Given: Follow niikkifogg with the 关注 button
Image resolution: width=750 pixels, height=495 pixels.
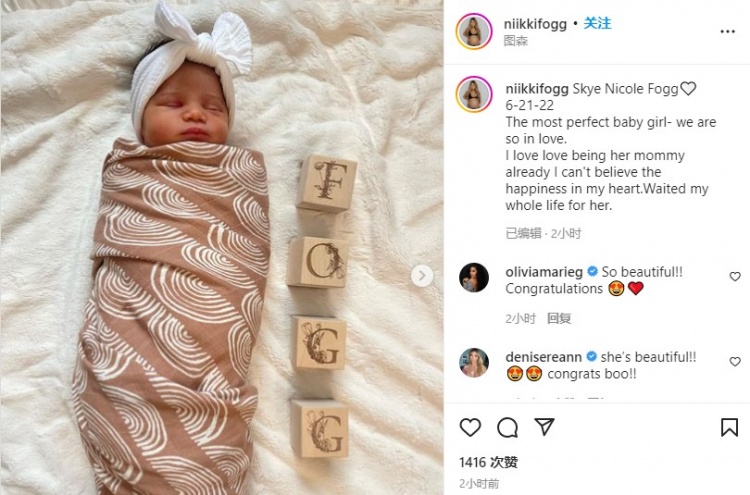Looking at the screenshot, I should 597,23.
